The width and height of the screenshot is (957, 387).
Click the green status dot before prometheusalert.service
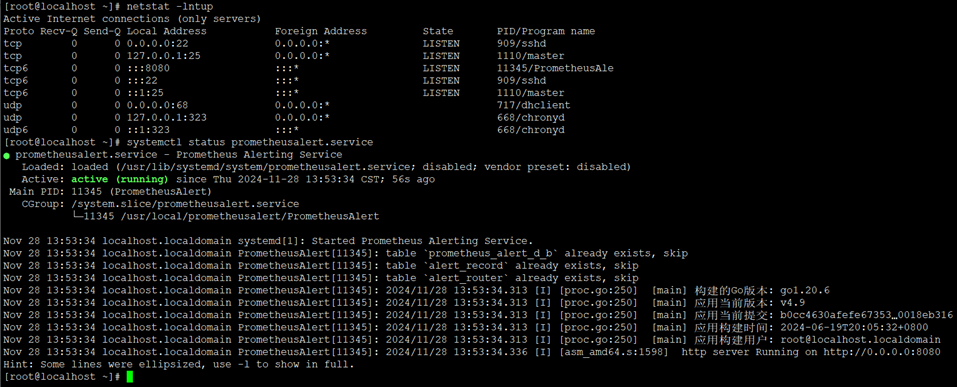6,155
